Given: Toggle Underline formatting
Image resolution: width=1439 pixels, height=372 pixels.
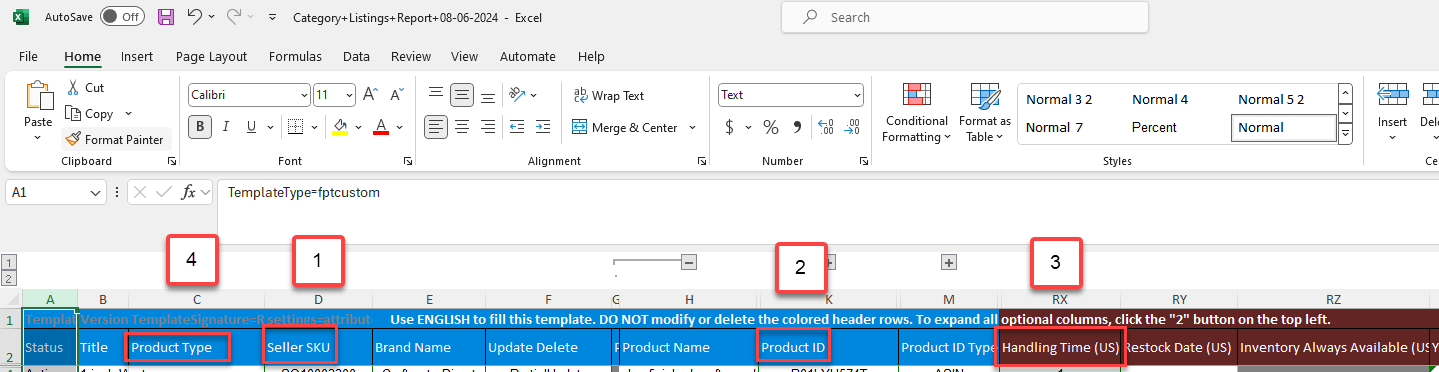Looking at the screenshot, I should (250, 127).
